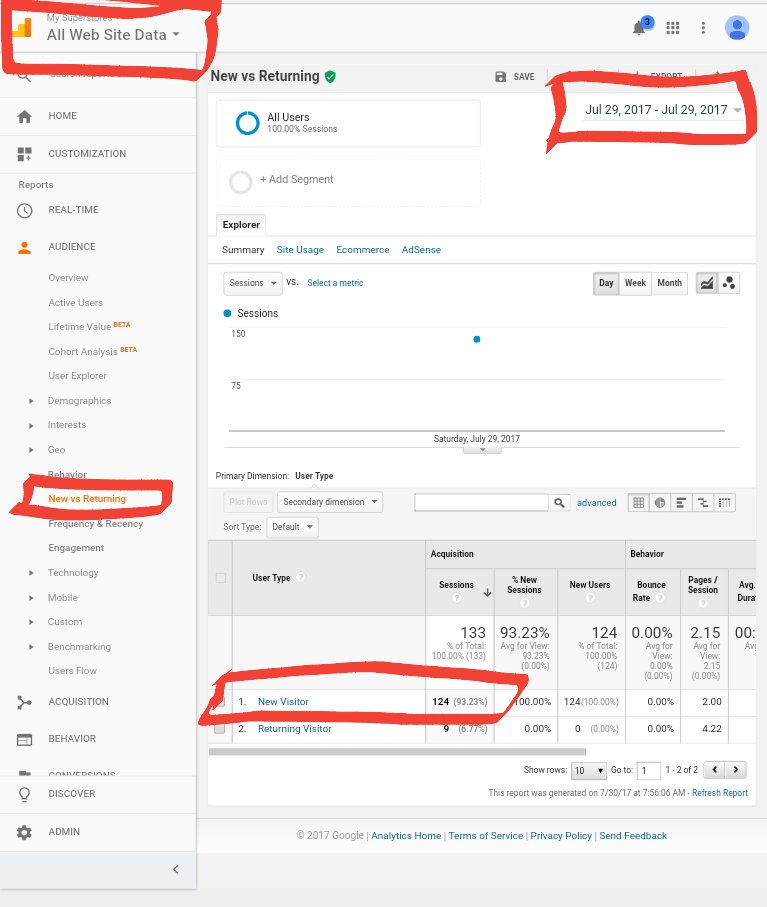This screenshot has height=907, width=767.
Task: Go to next table page arrow
Action: point(736,770)
